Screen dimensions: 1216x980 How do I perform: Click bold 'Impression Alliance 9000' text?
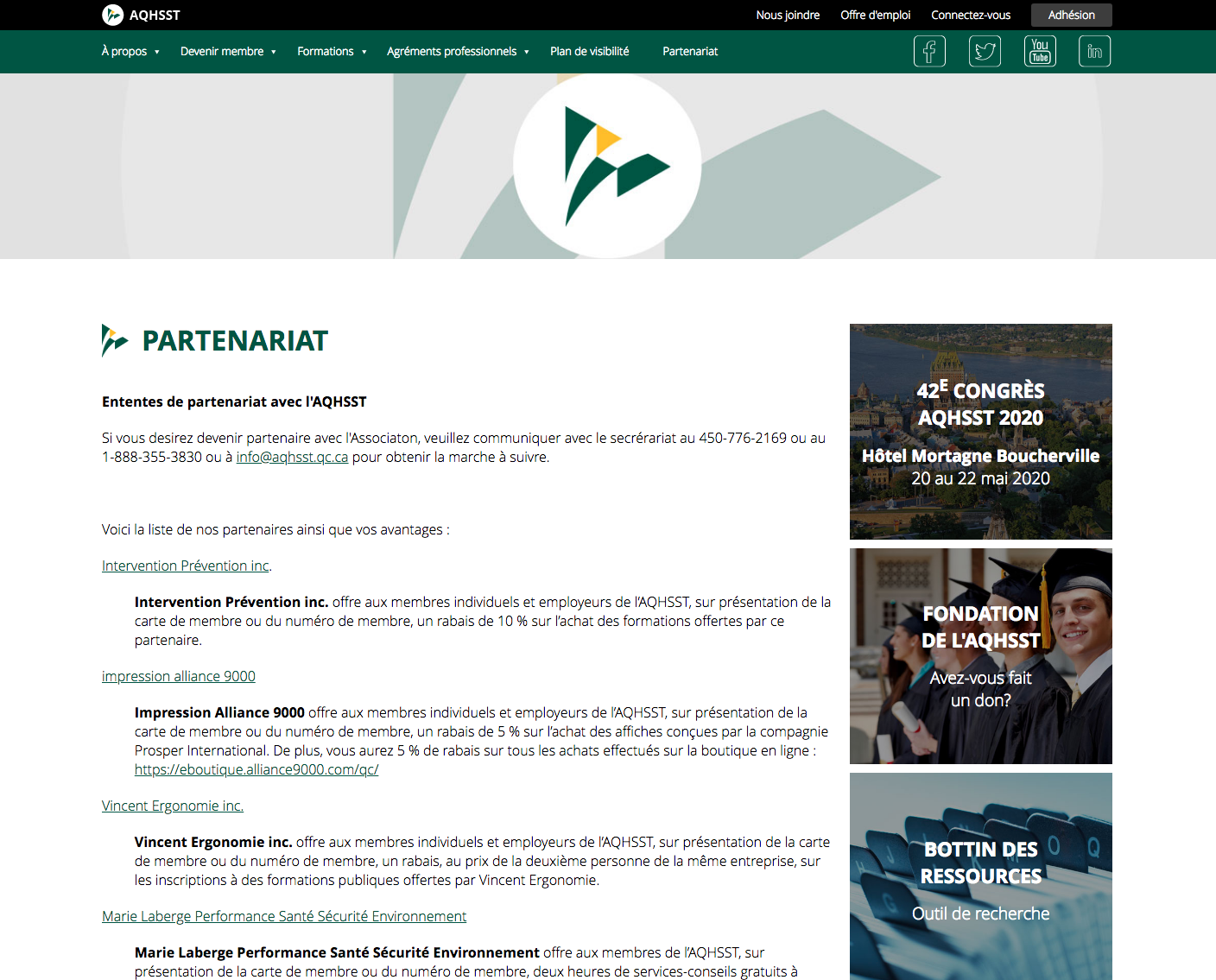219,712
